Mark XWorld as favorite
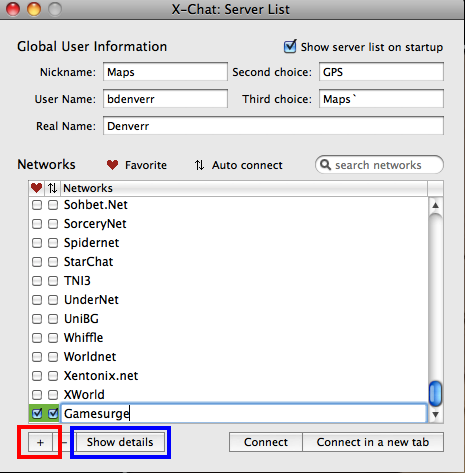465x473 pixels. pyautogui.click(x=37, y=395)
